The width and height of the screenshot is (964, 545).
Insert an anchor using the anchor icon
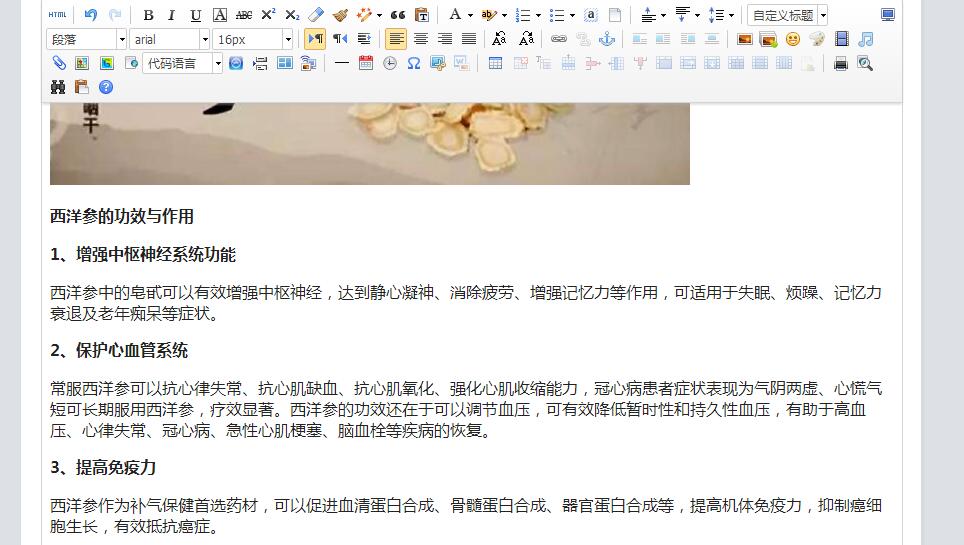(x=606, y=39)
